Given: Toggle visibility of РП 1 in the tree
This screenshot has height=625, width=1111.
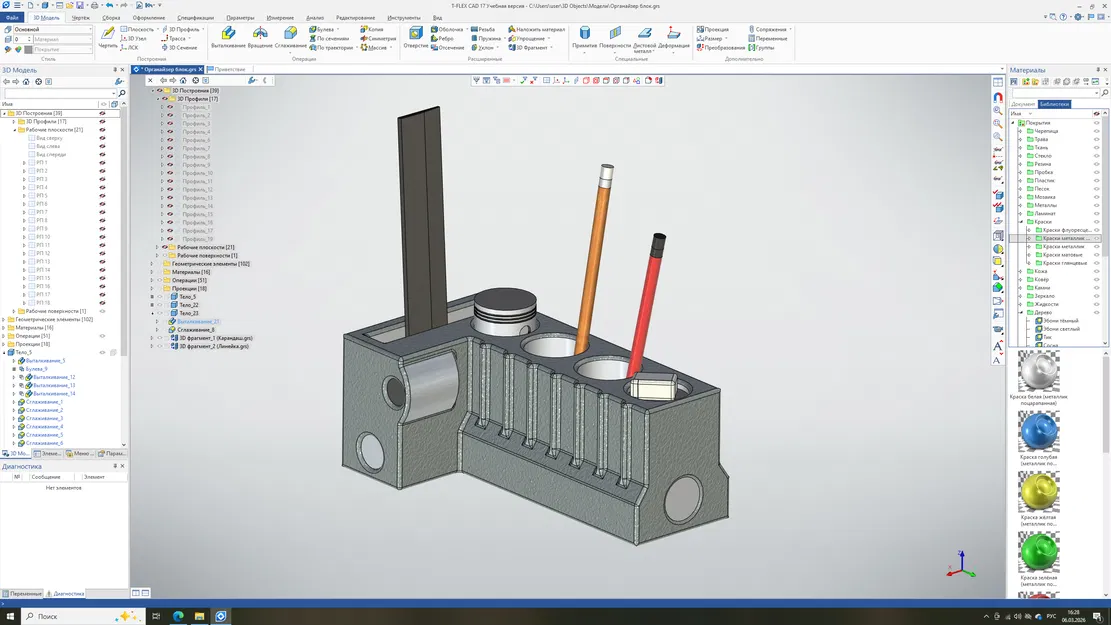Looking at the screenshot, I should 102,163.
